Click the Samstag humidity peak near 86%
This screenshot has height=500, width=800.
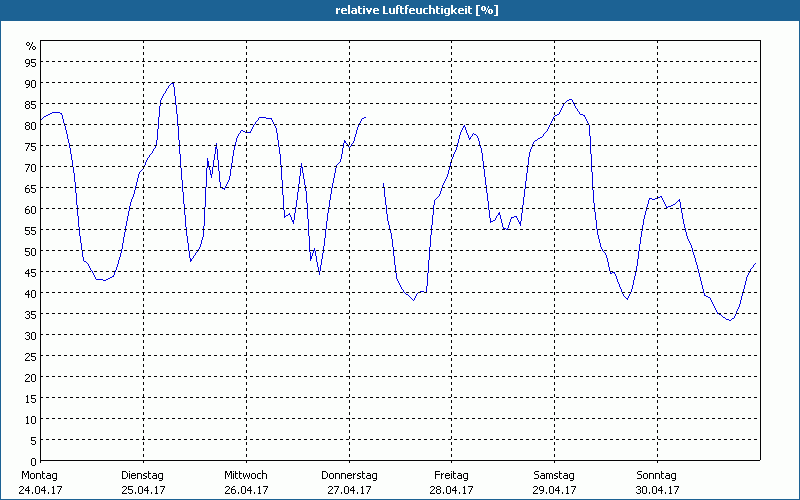570,100
